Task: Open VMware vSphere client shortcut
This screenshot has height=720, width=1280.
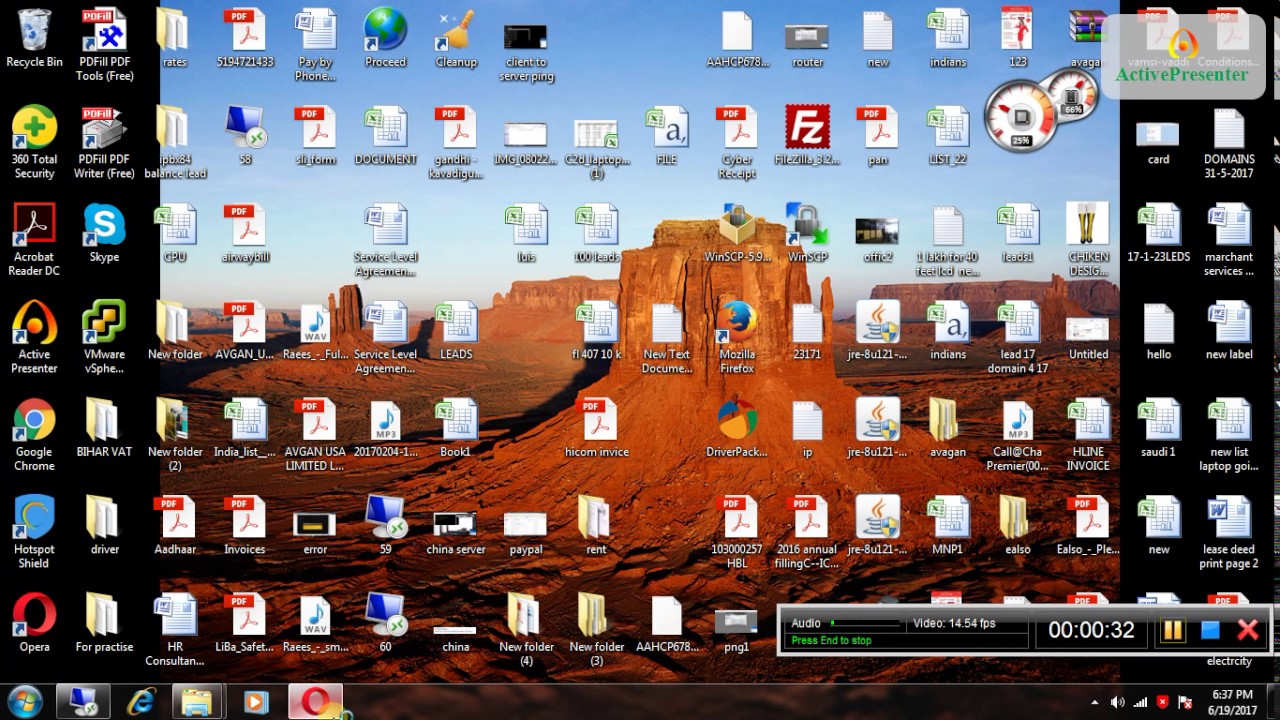Action: click(105, 338)
